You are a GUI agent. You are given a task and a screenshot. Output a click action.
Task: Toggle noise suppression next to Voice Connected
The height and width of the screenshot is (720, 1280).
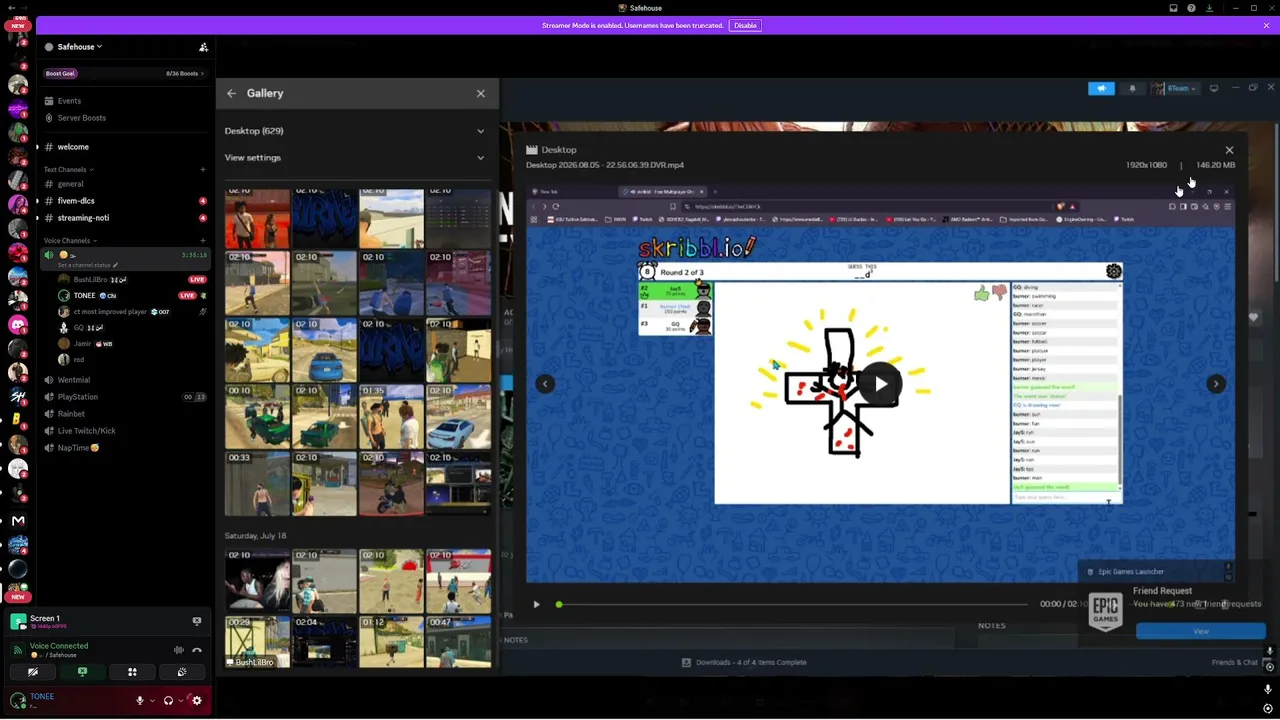point(179,650)
